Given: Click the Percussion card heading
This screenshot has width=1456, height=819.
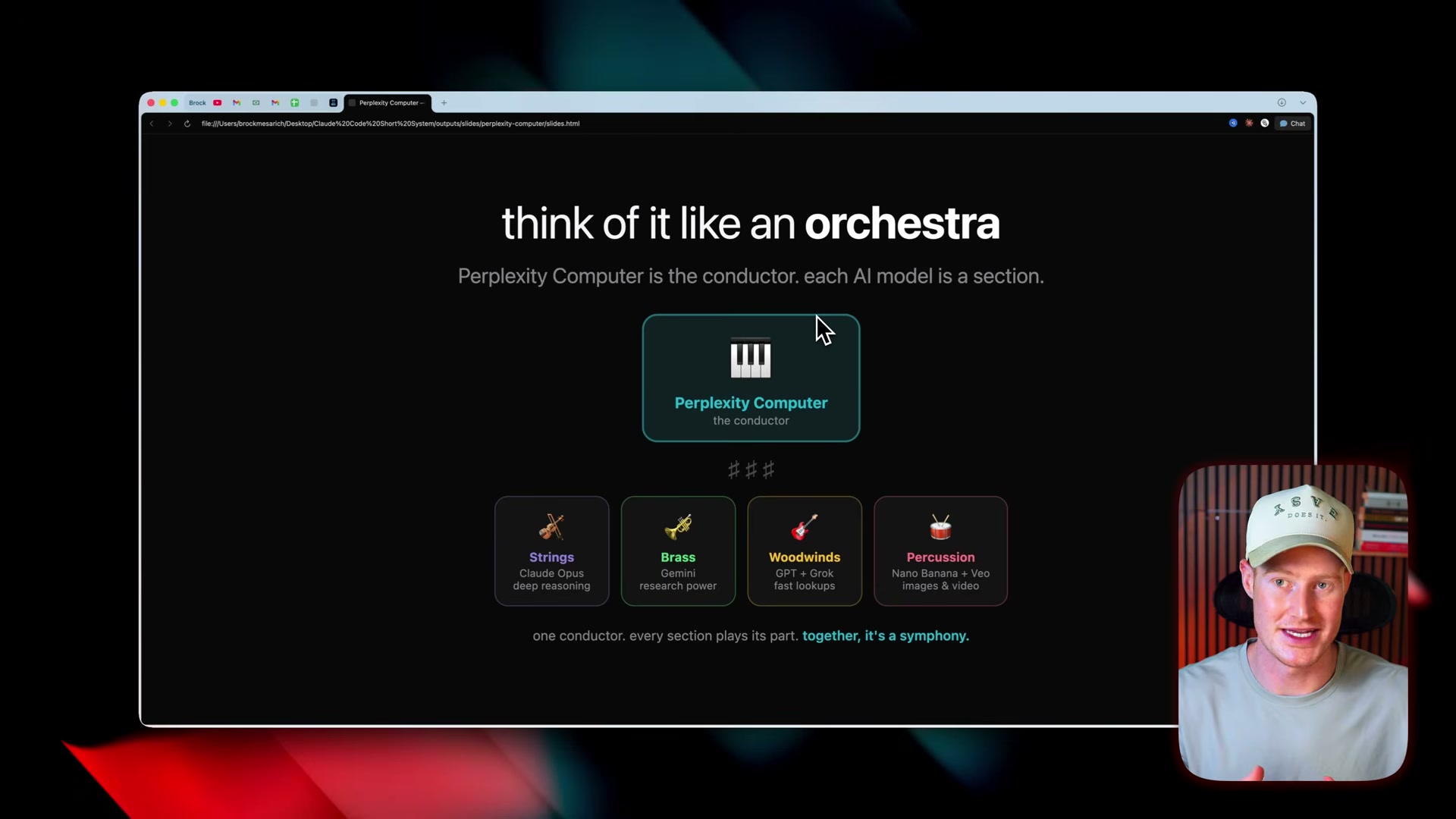Looking at the screenshot, I should tap(940, 557).
